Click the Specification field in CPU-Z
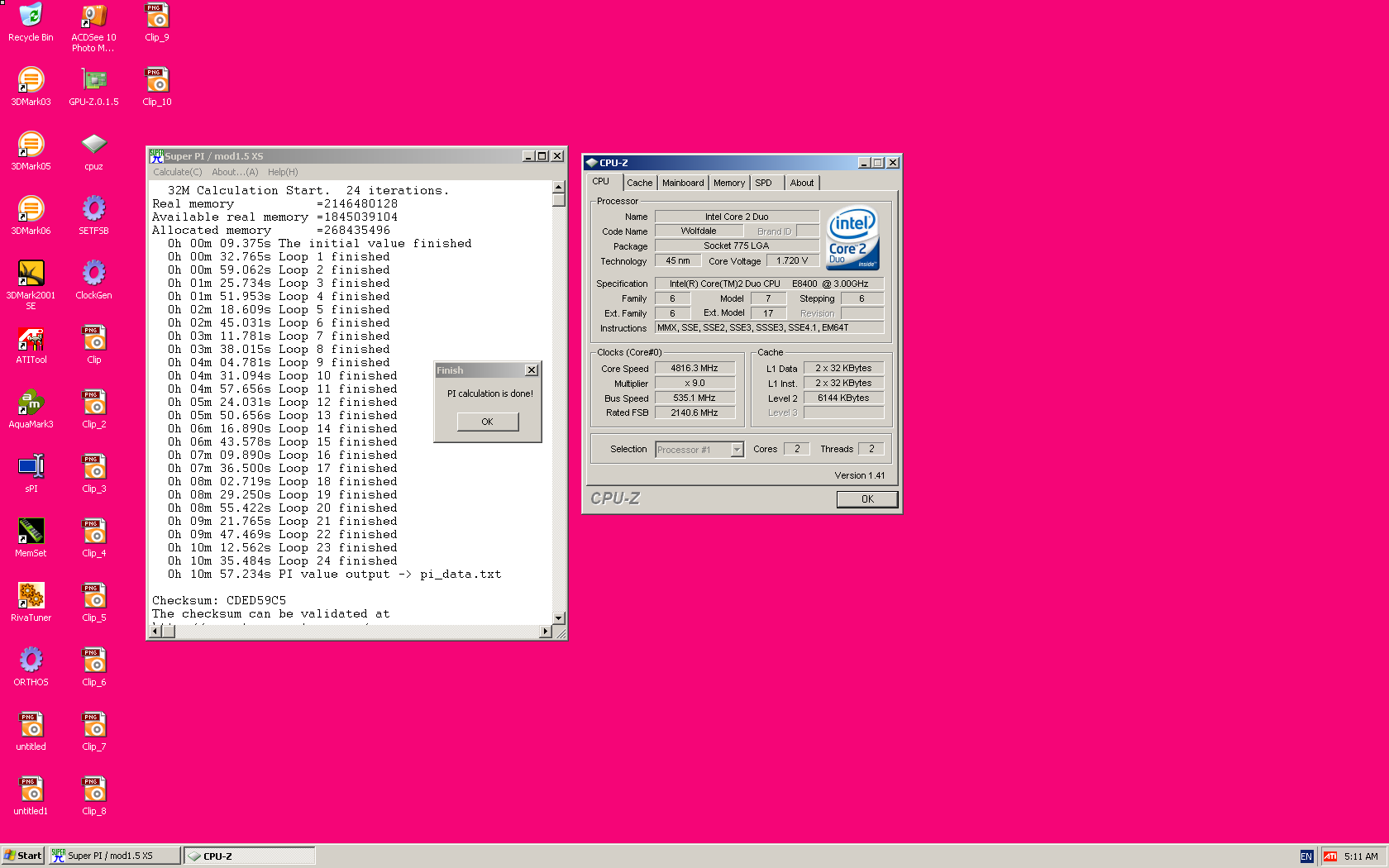Viewport: 1389px width, 868px height. [770, 284]
